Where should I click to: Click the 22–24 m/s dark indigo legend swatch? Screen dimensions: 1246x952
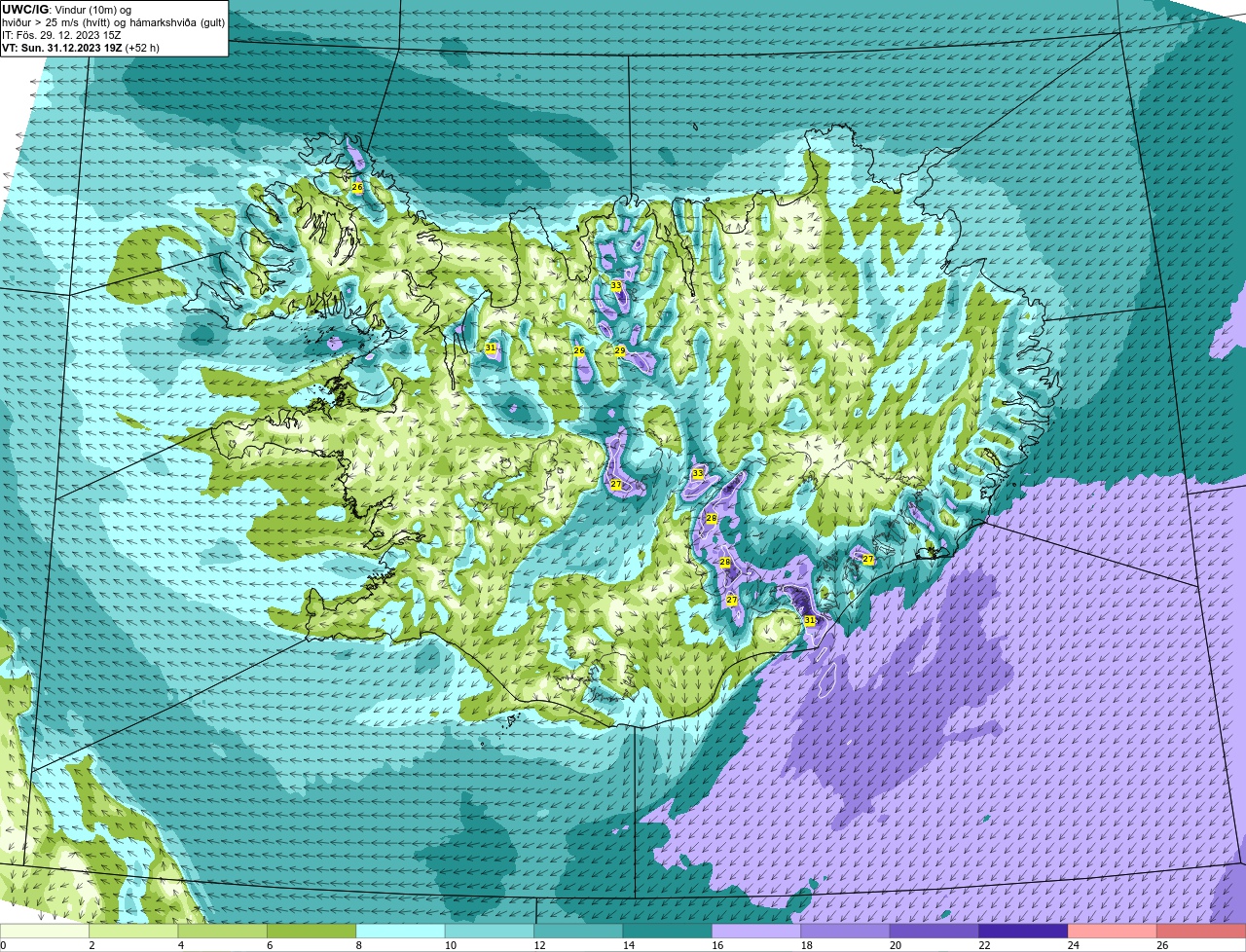point(1024,931)
